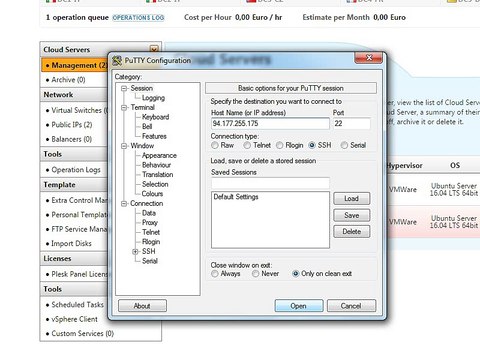Open Public IPs (2) in sidebar
This screenshot has height=360, width=480.
(x=72, y=125)
